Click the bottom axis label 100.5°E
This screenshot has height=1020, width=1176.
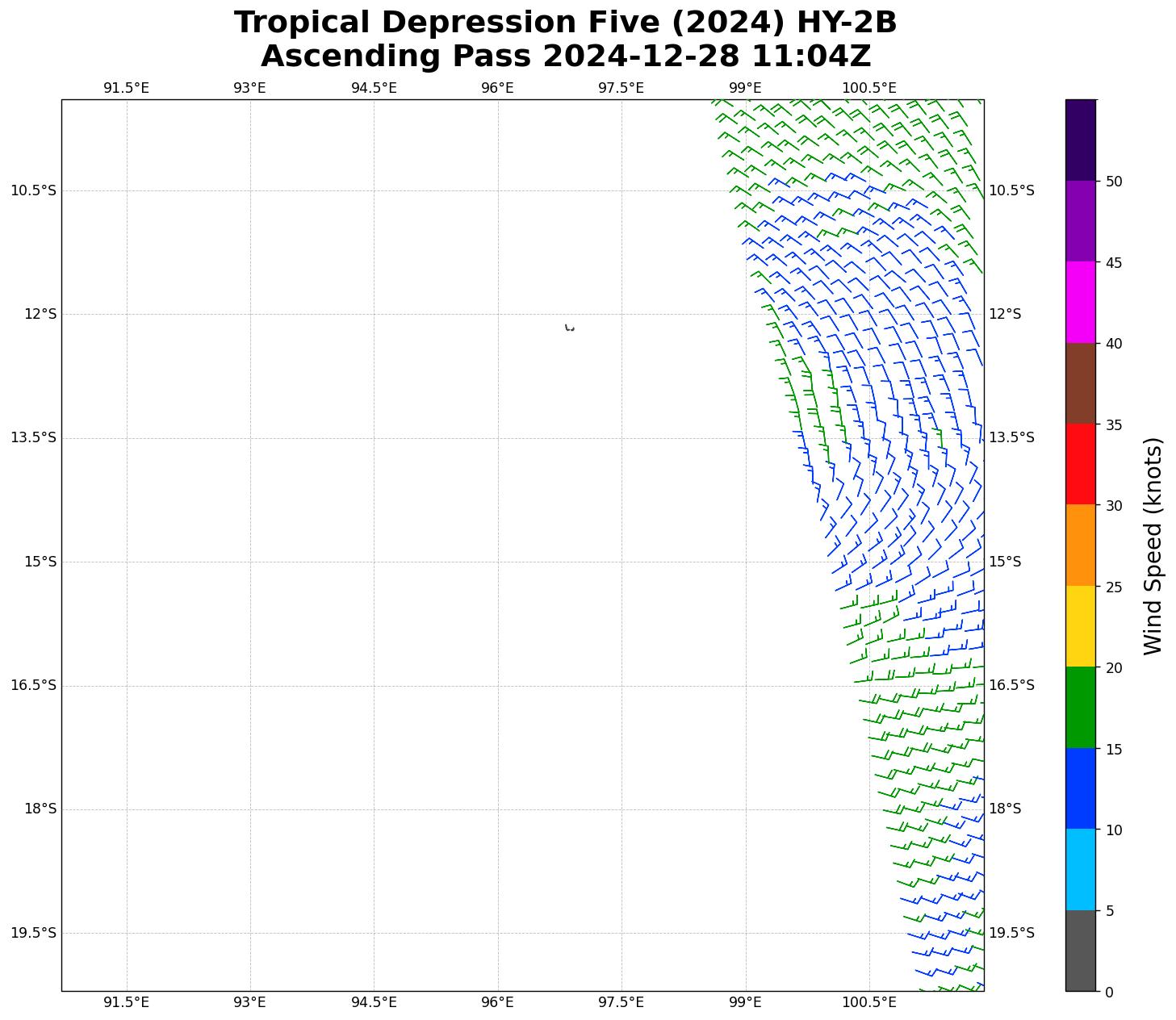[869, 1002]
